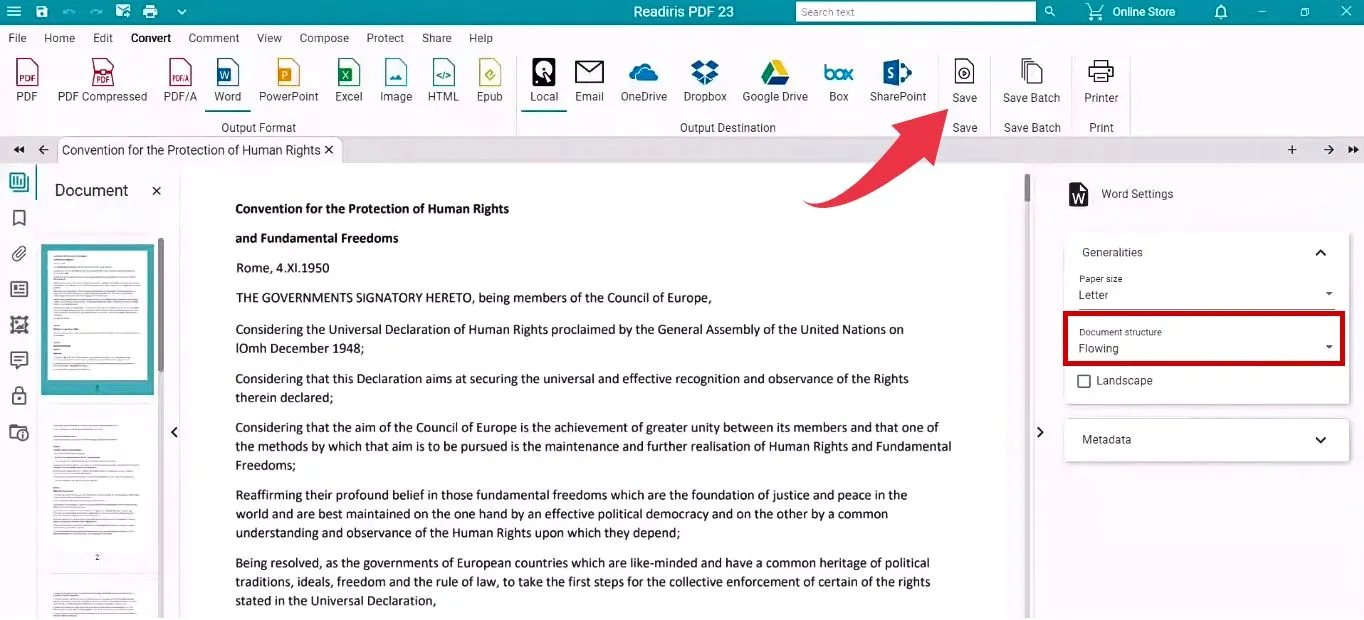The image size is (1364, 620).
Task: Choose Box output destination
Action: [839, 80]
